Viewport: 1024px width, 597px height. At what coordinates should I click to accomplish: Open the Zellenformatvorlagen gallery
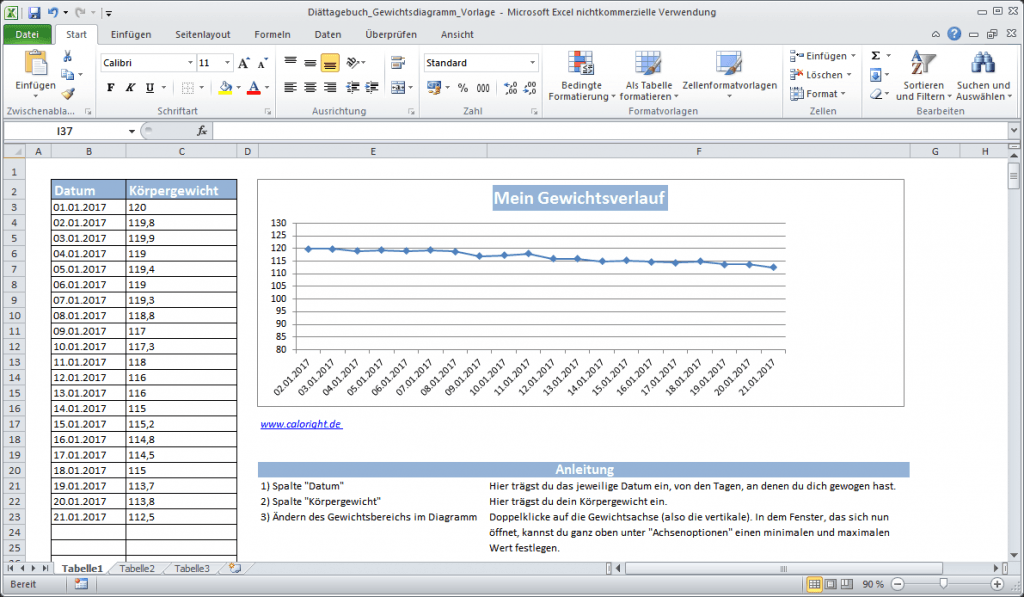(x=729, y=76)
